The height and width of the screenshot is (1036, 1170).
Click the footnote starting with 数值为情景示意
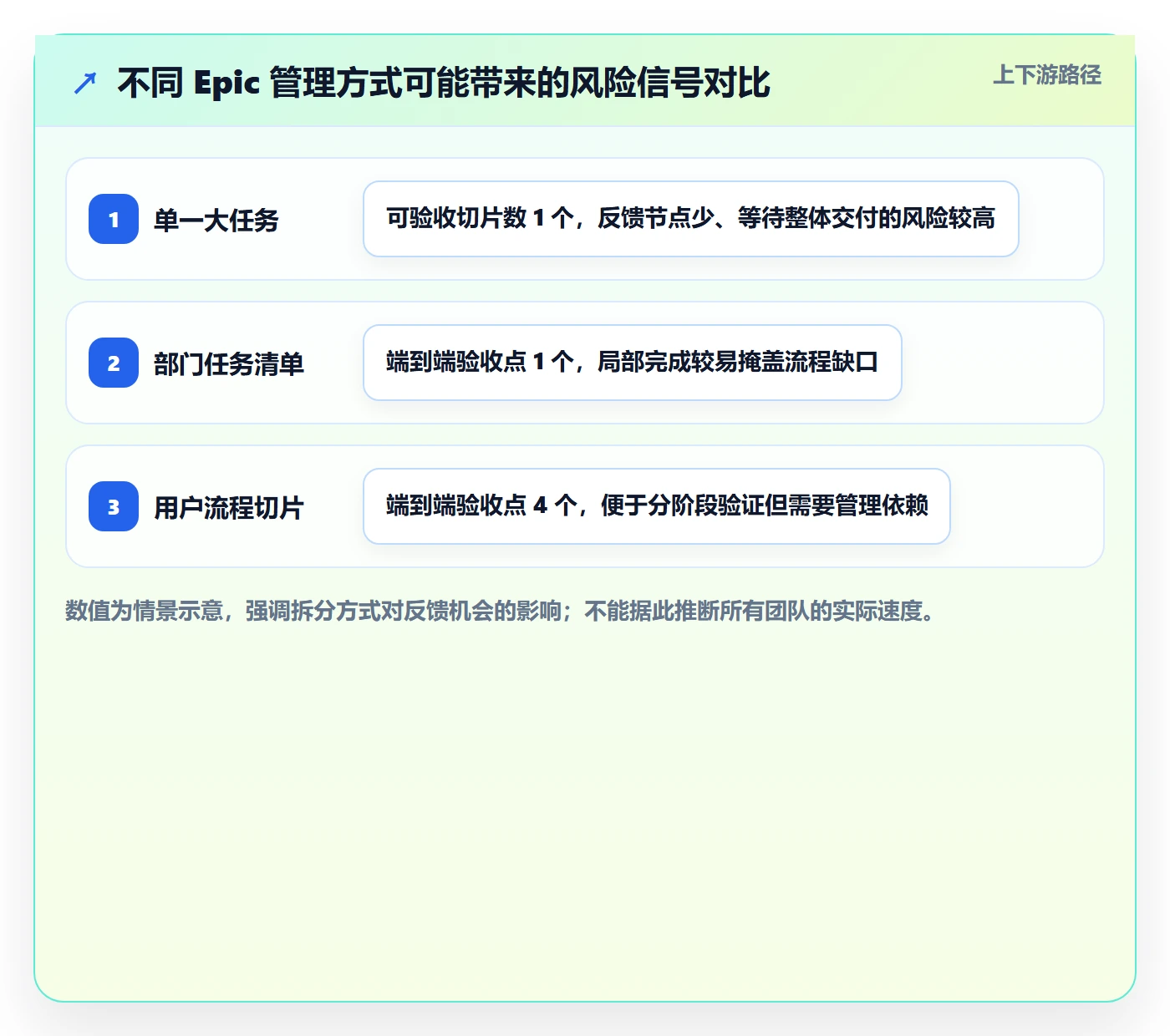(501, 611)
